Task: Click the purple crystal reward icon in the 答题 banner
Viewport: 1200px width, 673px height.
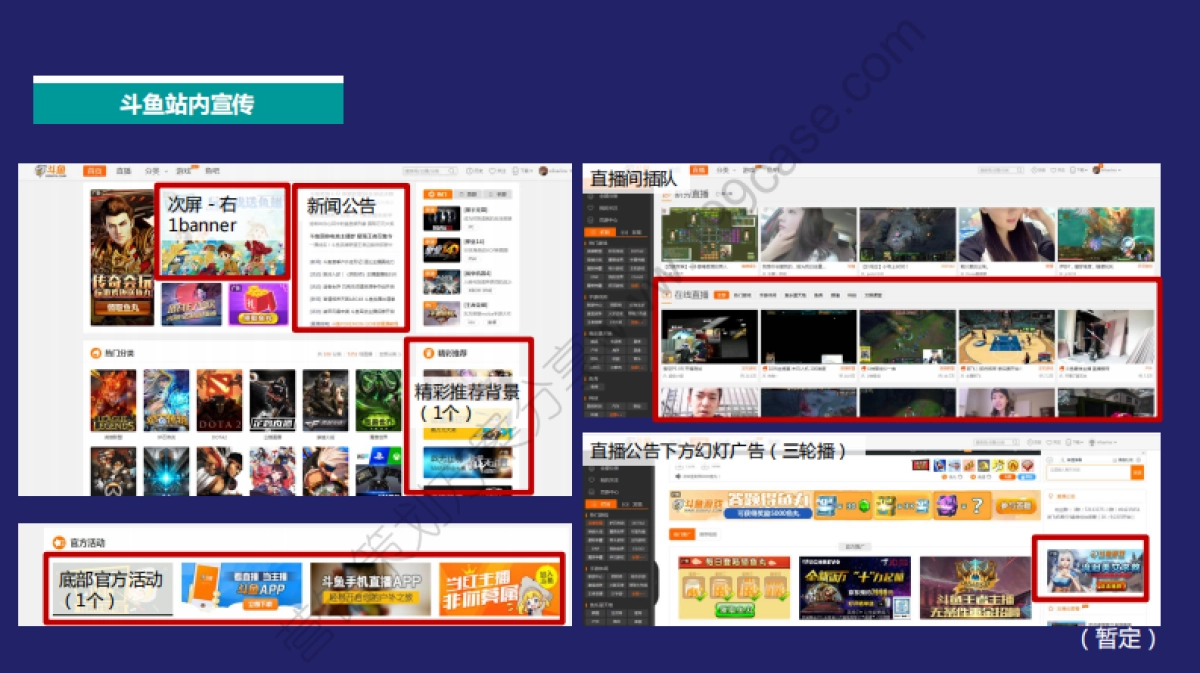Action: click(x=945, y=505)
